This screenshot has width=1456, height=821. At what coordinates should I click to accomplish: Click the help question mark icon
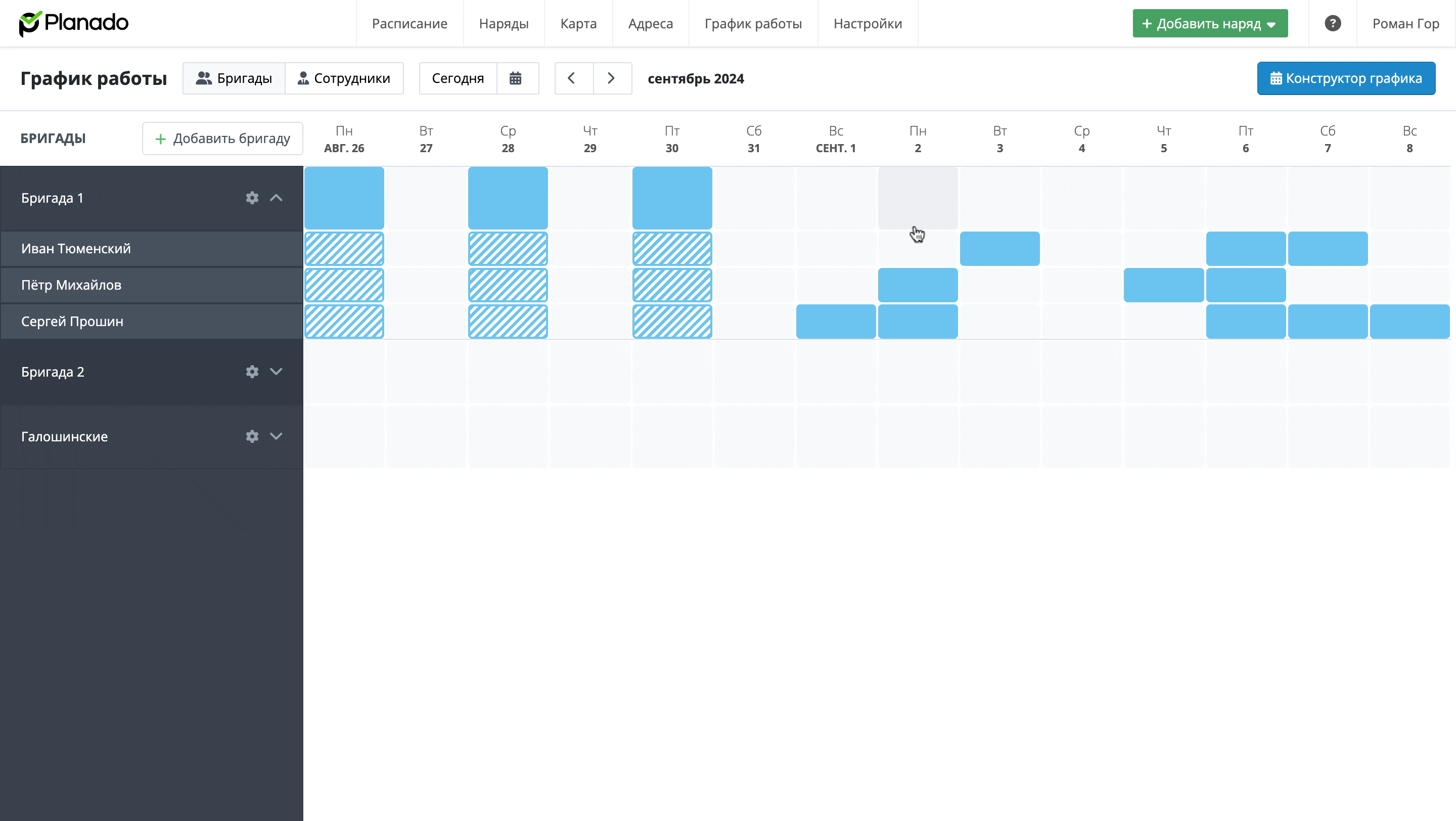[1332, 23]
